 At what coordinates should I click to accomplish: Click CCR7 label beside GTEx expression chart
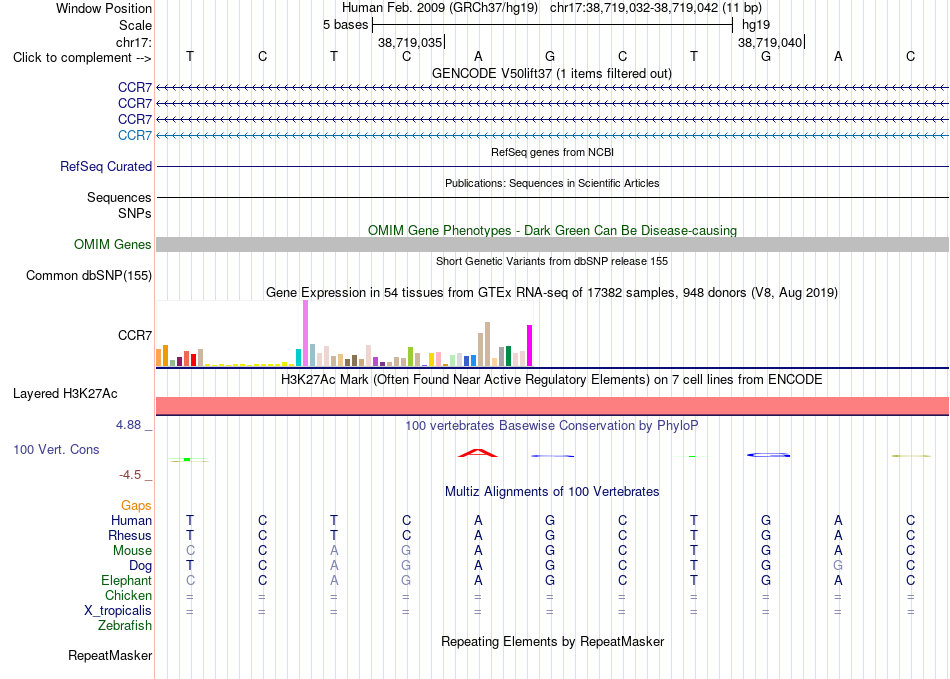pyautogui.click(x=135, y=335)
